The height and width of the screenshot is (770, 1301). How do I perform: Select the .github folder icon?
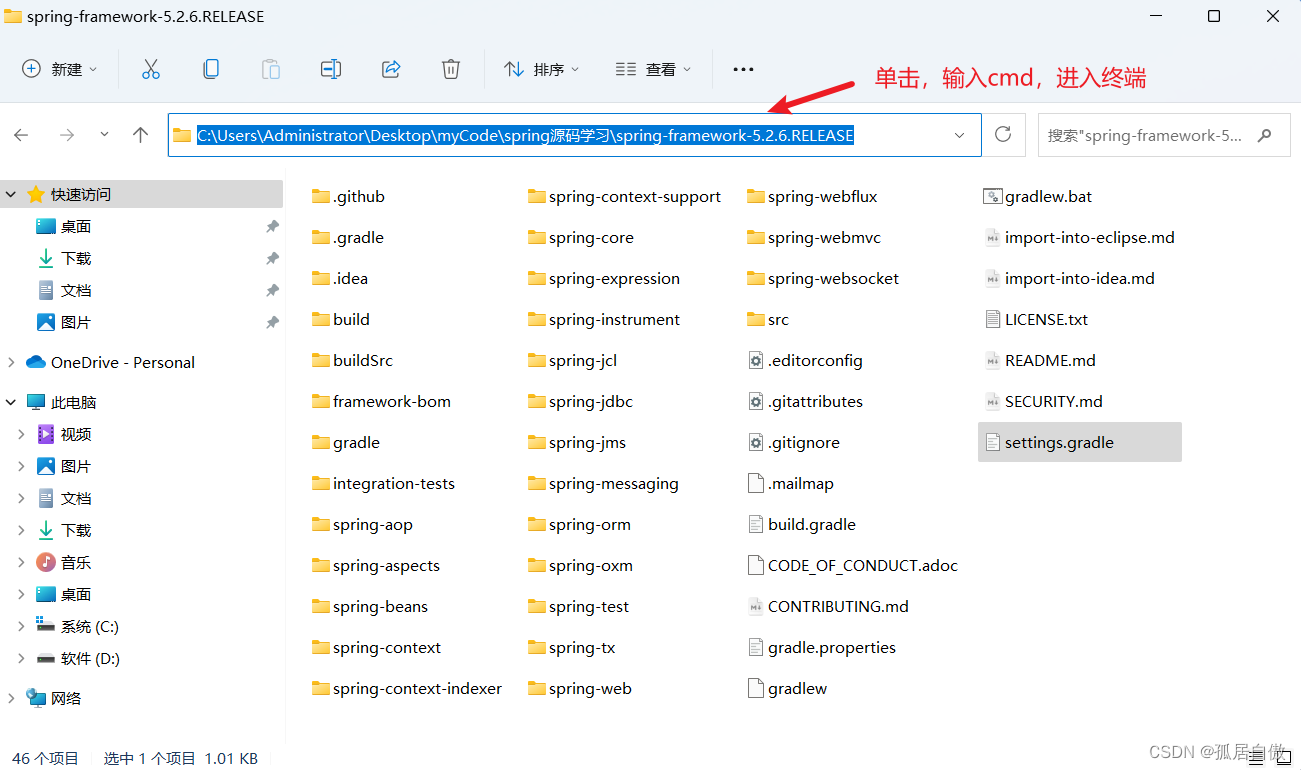pos(320,196)
